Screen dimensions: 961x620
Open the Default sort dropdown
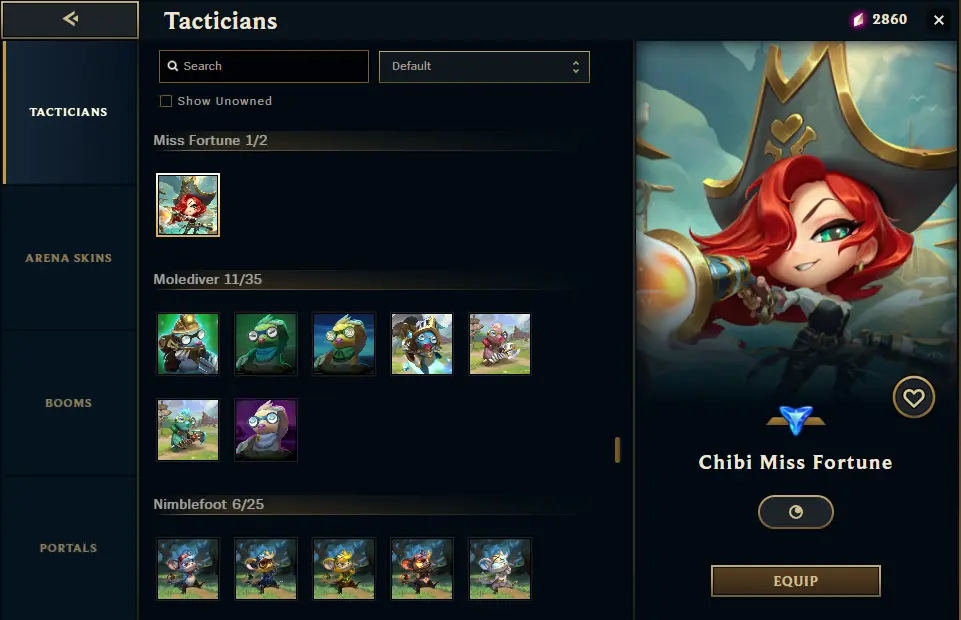click(484, 67)
